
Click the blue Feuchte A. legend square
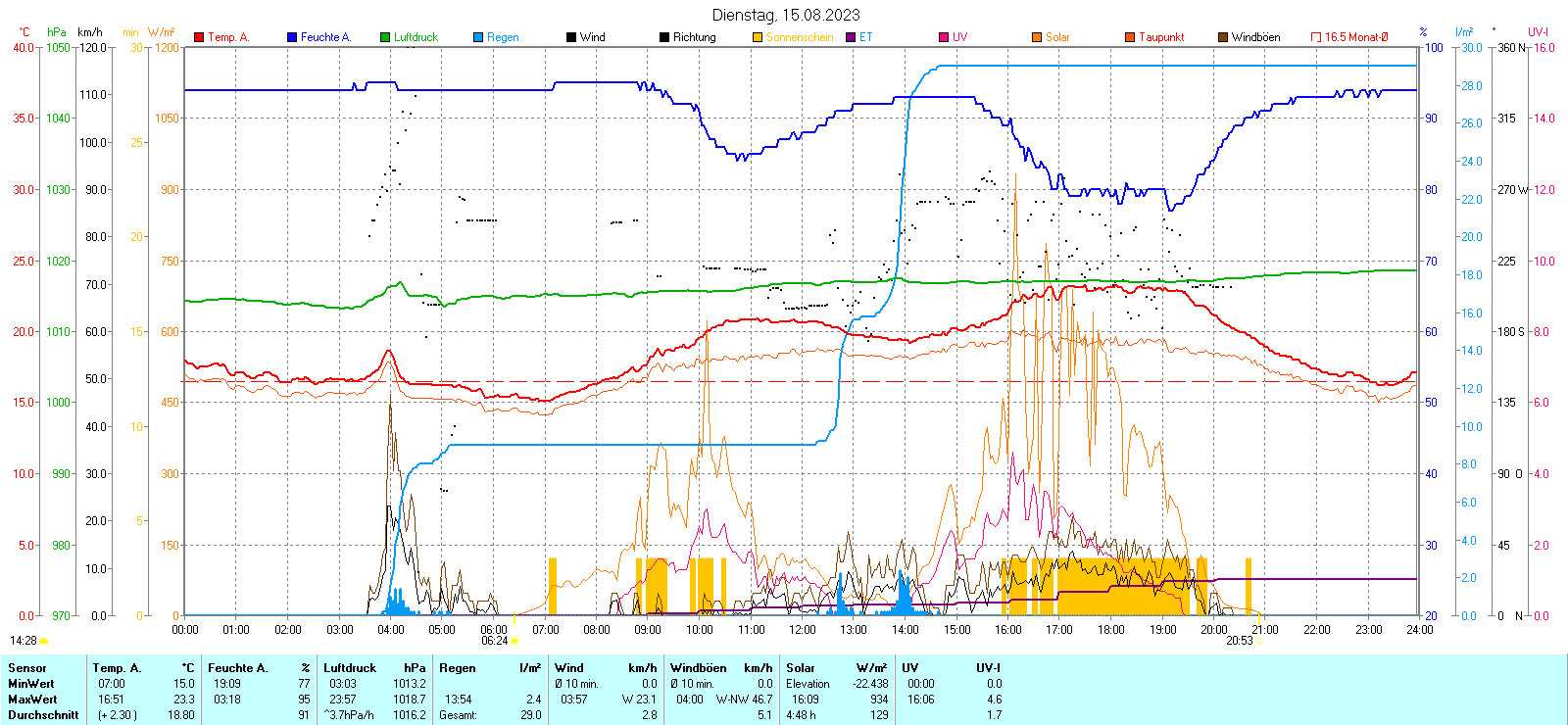[x=292, y=37]
